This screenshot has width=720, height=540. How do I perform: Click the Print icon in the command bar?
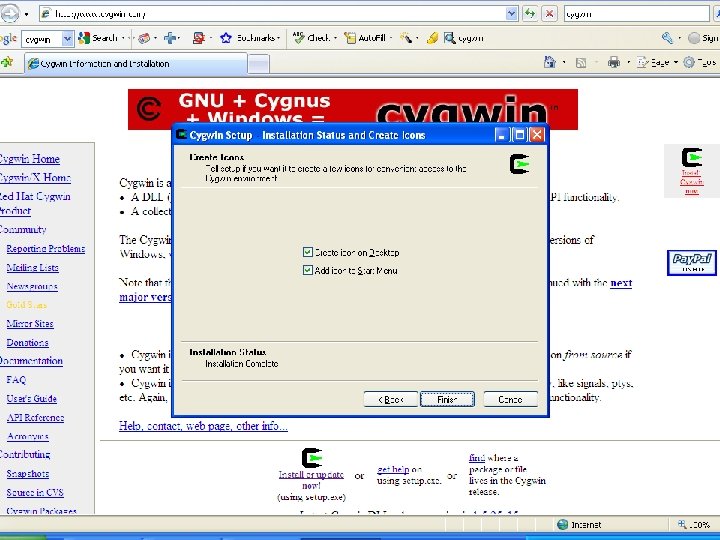[614, 62]
